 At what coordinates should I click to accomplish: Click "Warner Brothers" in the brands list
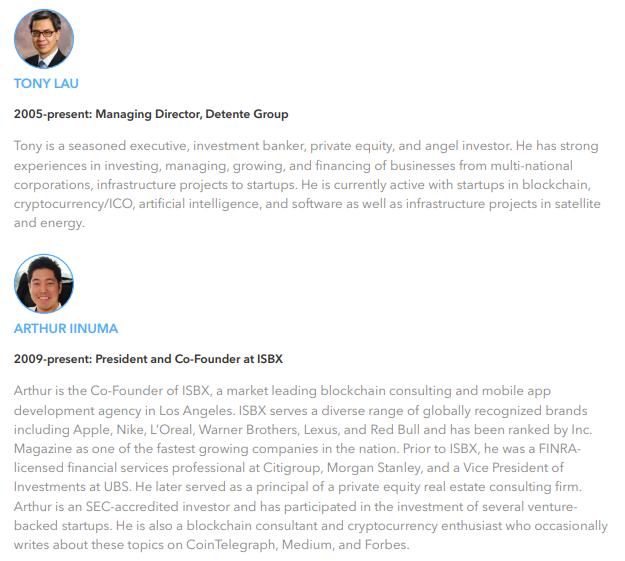pyautogui.click(x=249, y=430)
